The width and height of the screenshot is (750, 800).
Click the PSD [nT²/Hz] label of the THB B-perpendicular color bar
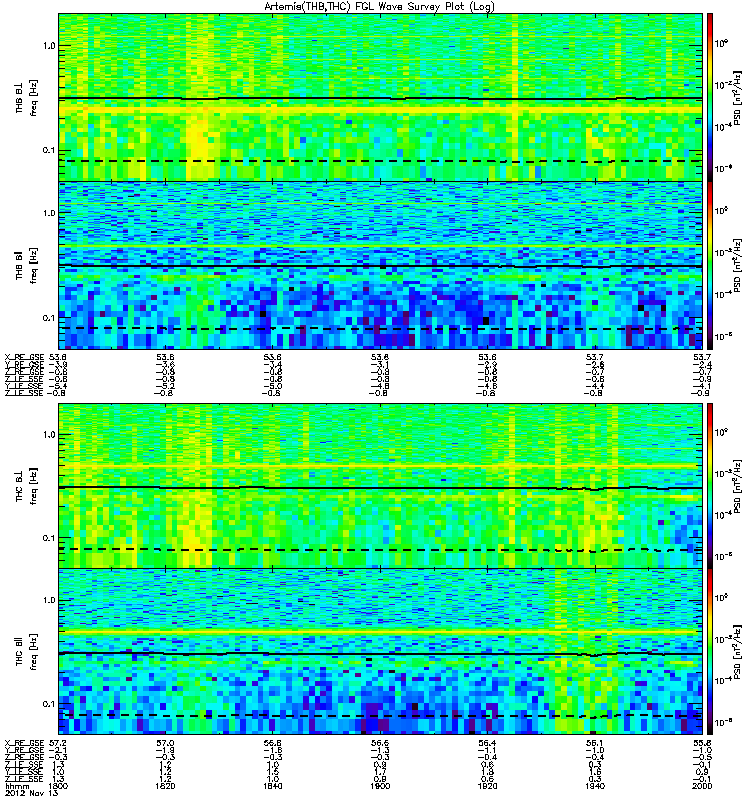738,97
